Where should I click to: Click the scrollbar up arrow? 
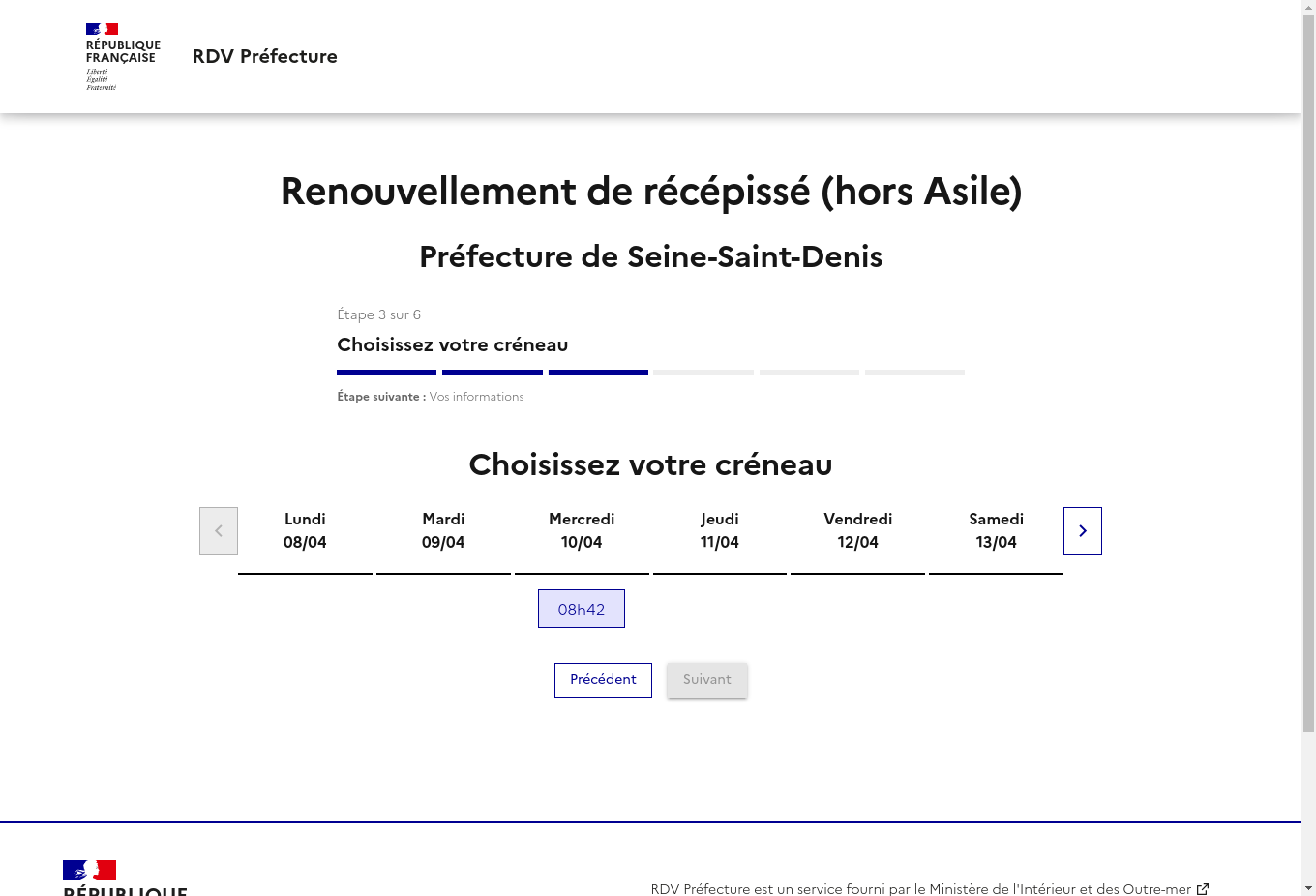(1308, 7)
